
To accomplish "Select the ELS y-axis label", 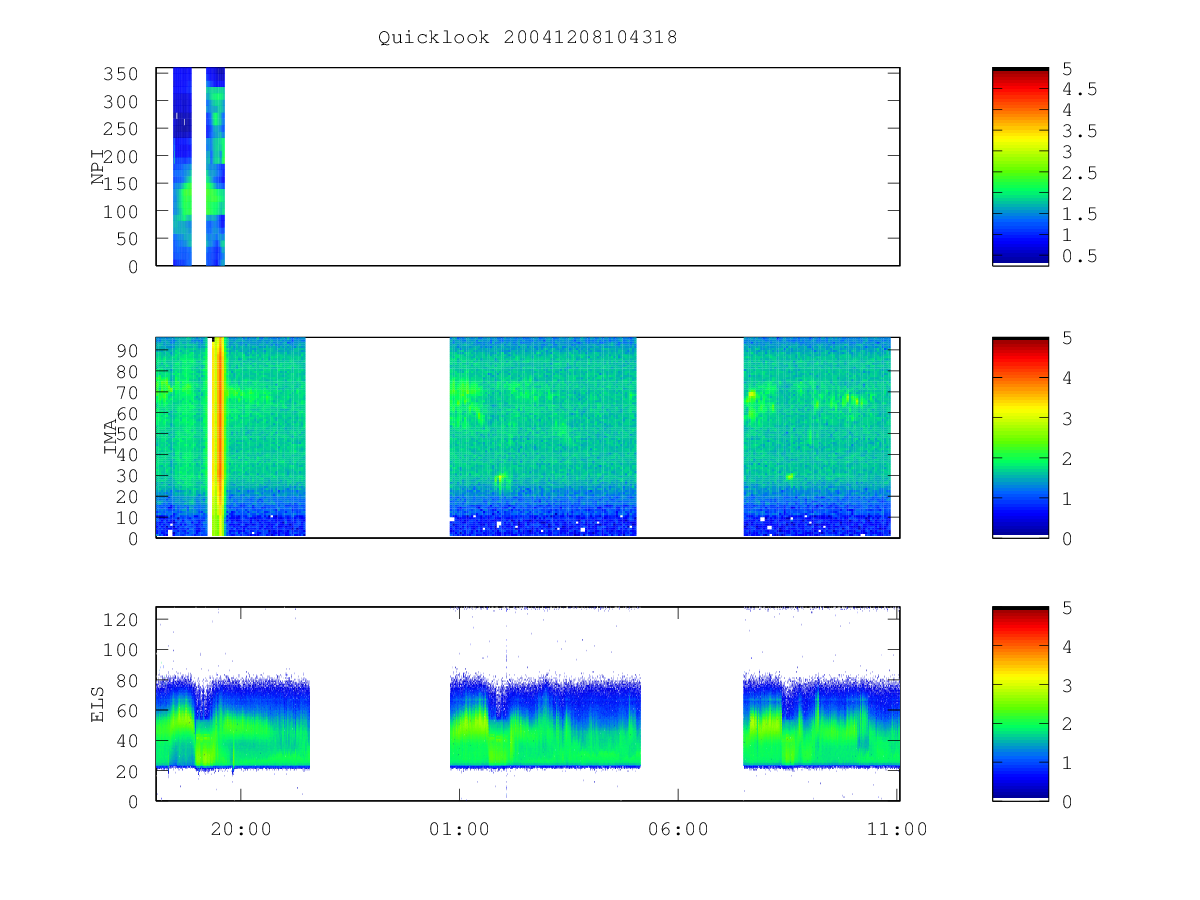I will pos(99,704).
